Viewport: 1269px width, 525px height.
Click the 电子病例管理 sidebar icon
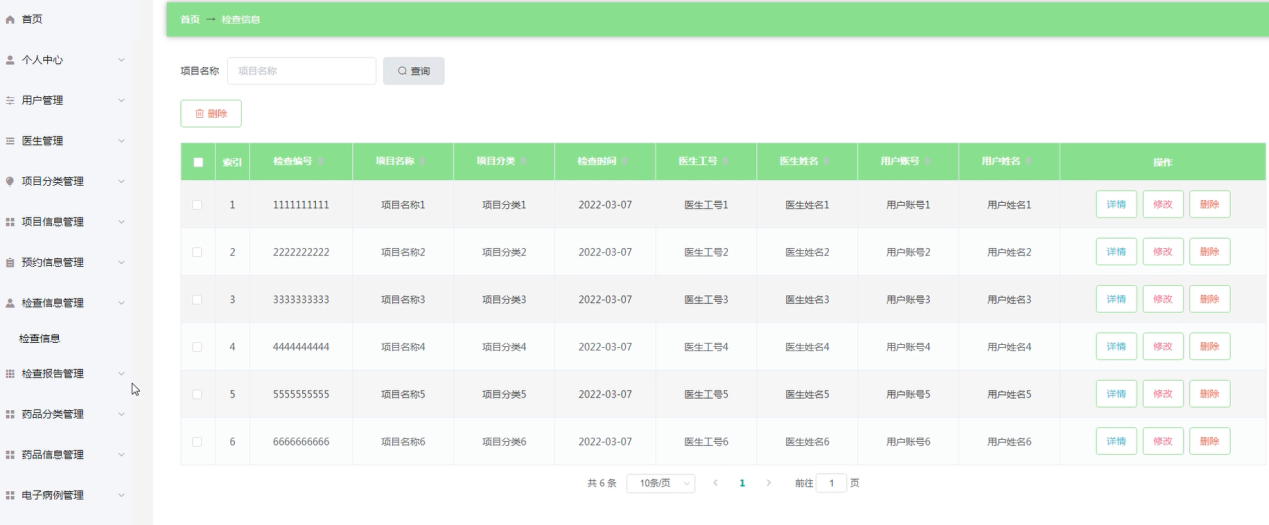10,495
